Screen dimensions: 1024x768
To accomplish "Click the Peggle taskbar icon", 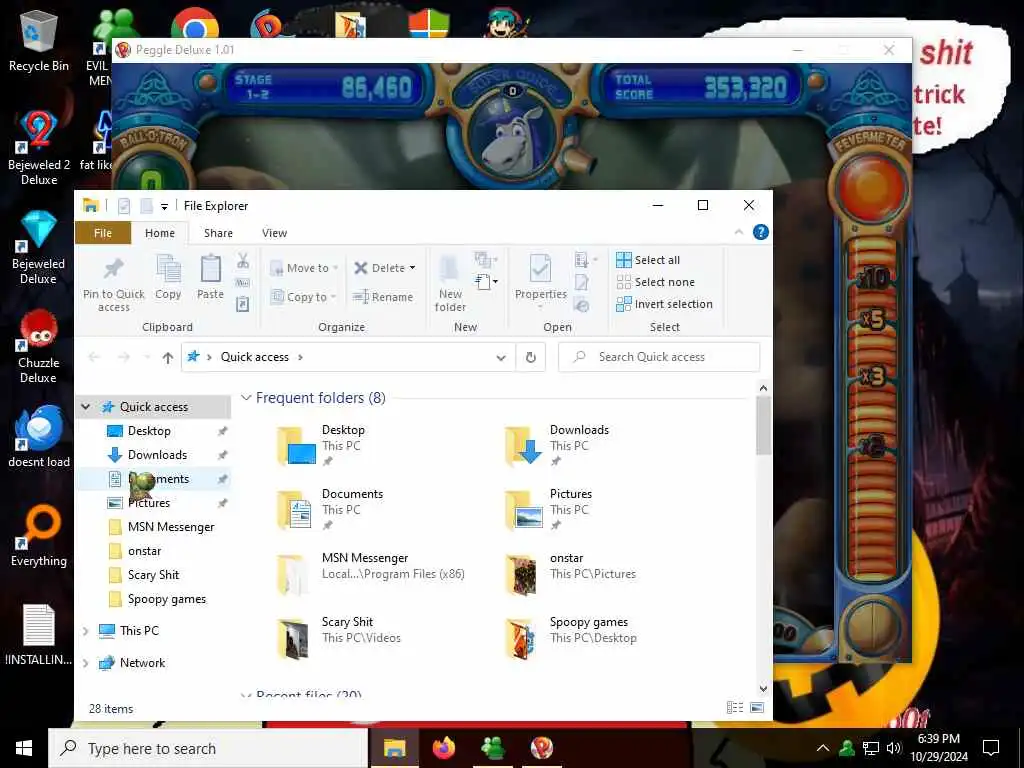I will pyautogui.click(x=541, y=748).
